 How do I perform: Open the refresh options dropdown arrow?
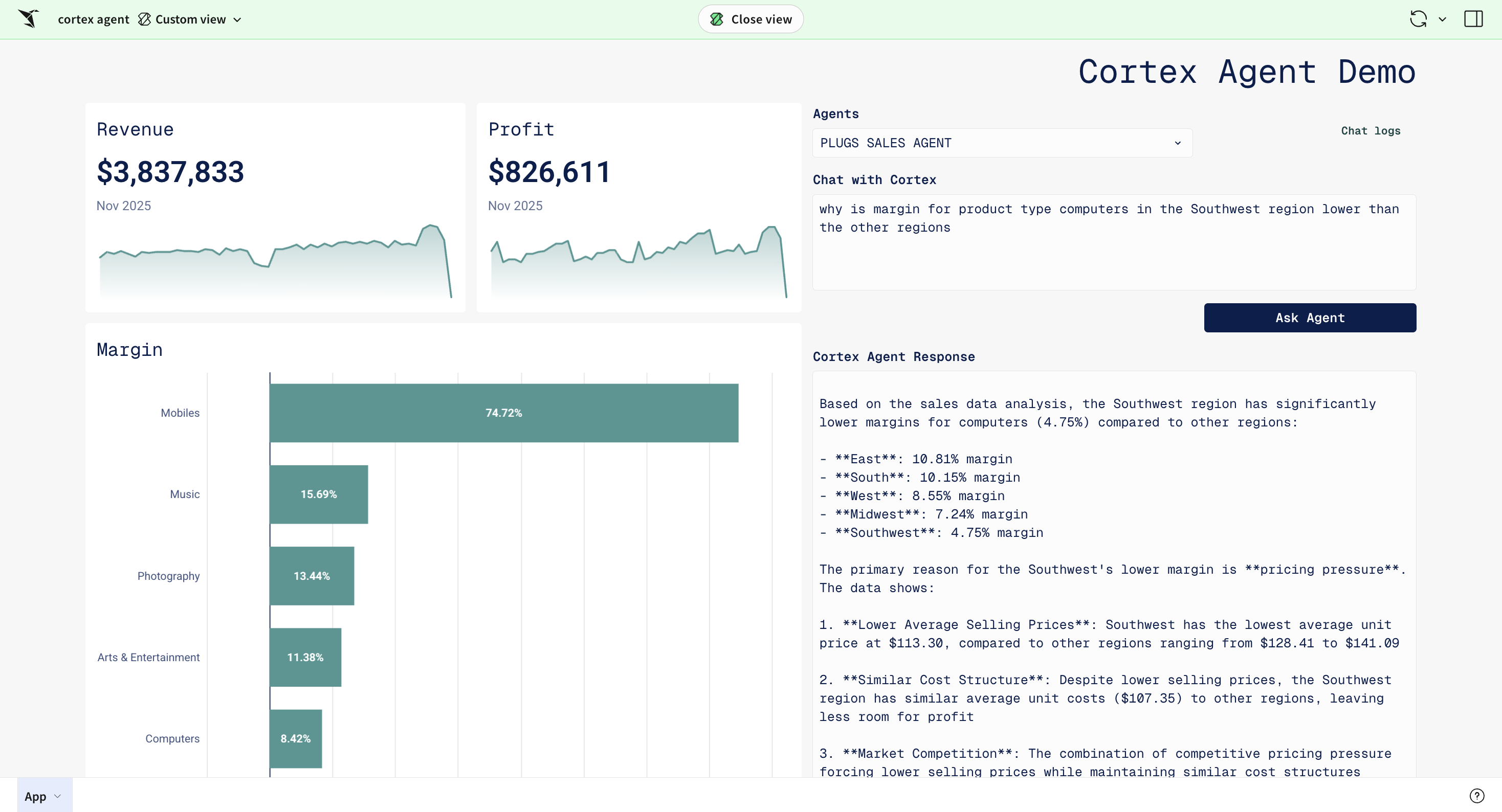1443,19
